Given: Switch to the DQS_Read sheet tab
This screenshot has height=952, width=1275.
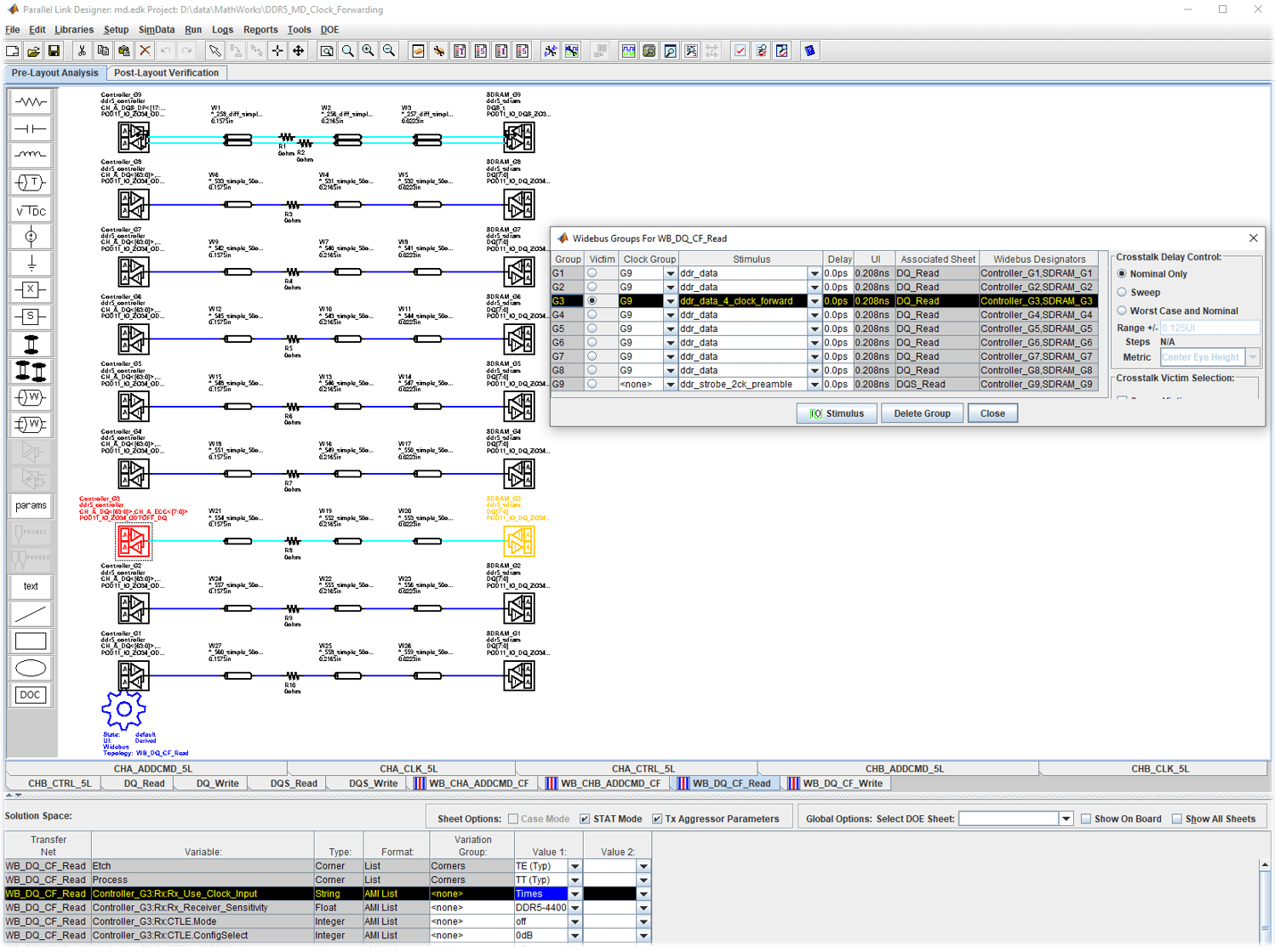Looking at the screenshot, I should [x=294, y=784].
